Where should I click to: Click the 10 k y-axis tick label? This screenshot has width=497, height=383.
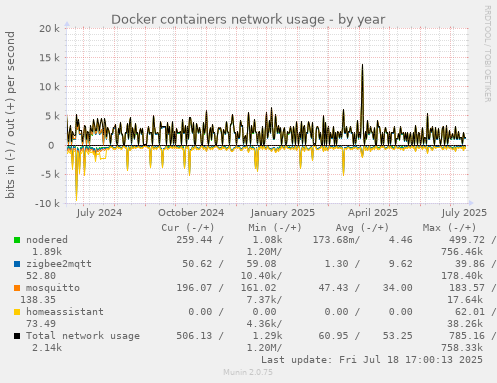click(x=49, y=87)
